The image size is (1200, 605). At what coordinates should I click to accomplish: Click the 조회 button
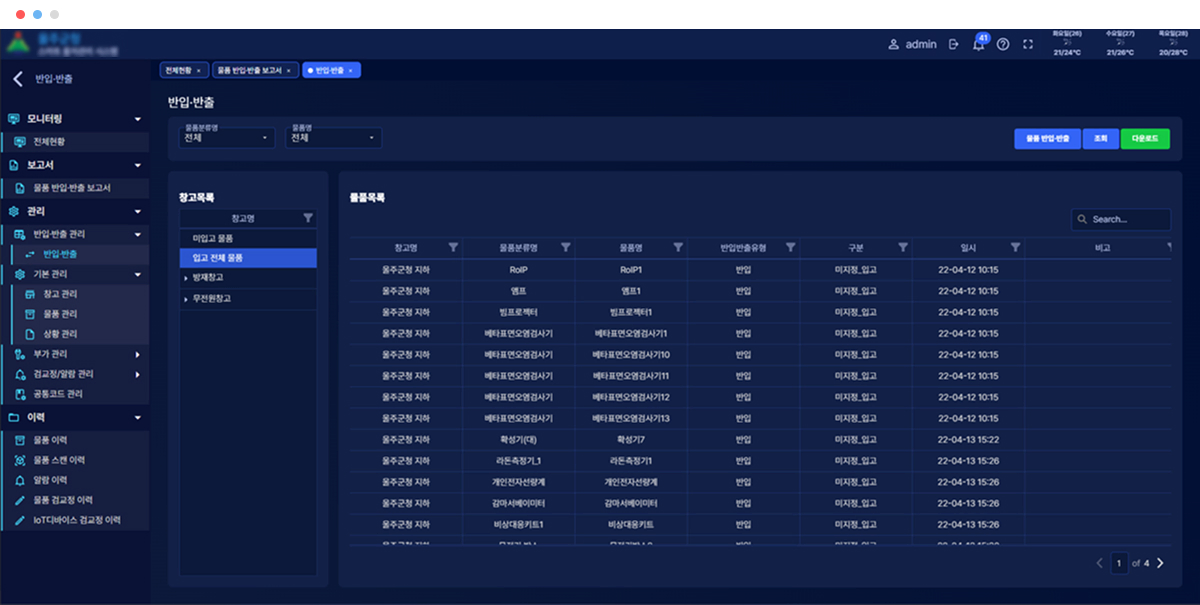[x=1100, y=139]
